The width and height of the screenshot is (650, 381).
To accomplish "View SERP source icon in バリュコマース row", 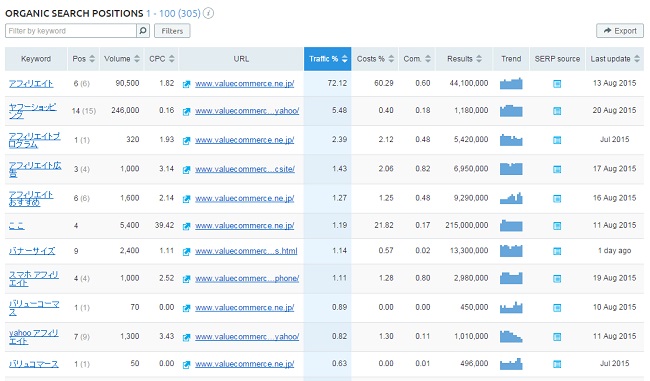I will pyautogui.click(x=557, y=364).
